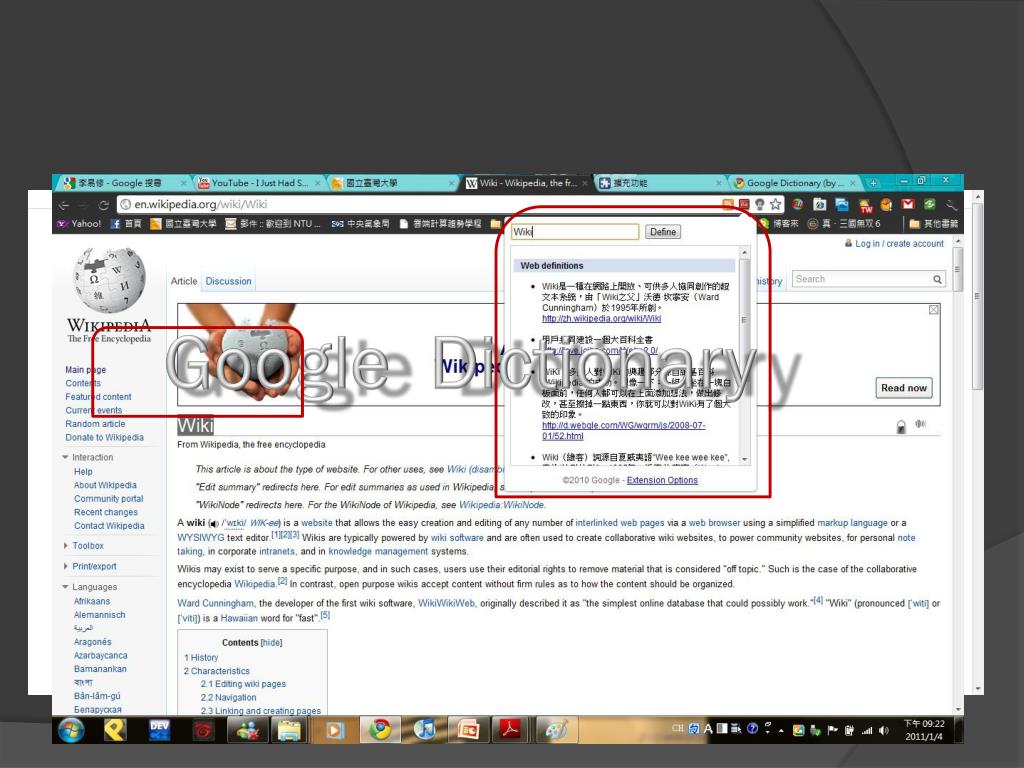Switch to the YouTube browser tab

(259, 184)
